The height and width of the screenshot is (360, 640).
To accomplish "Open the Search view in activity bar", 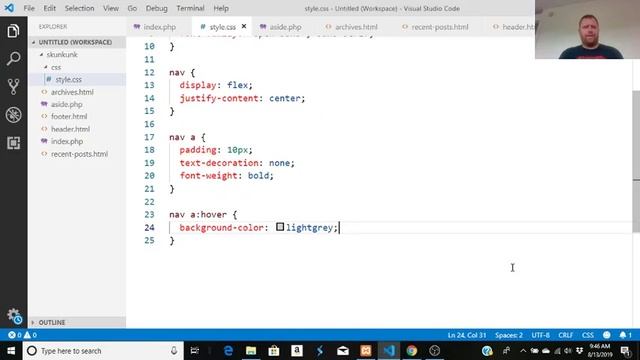I will pyautogui.click(x=13, y=59).
